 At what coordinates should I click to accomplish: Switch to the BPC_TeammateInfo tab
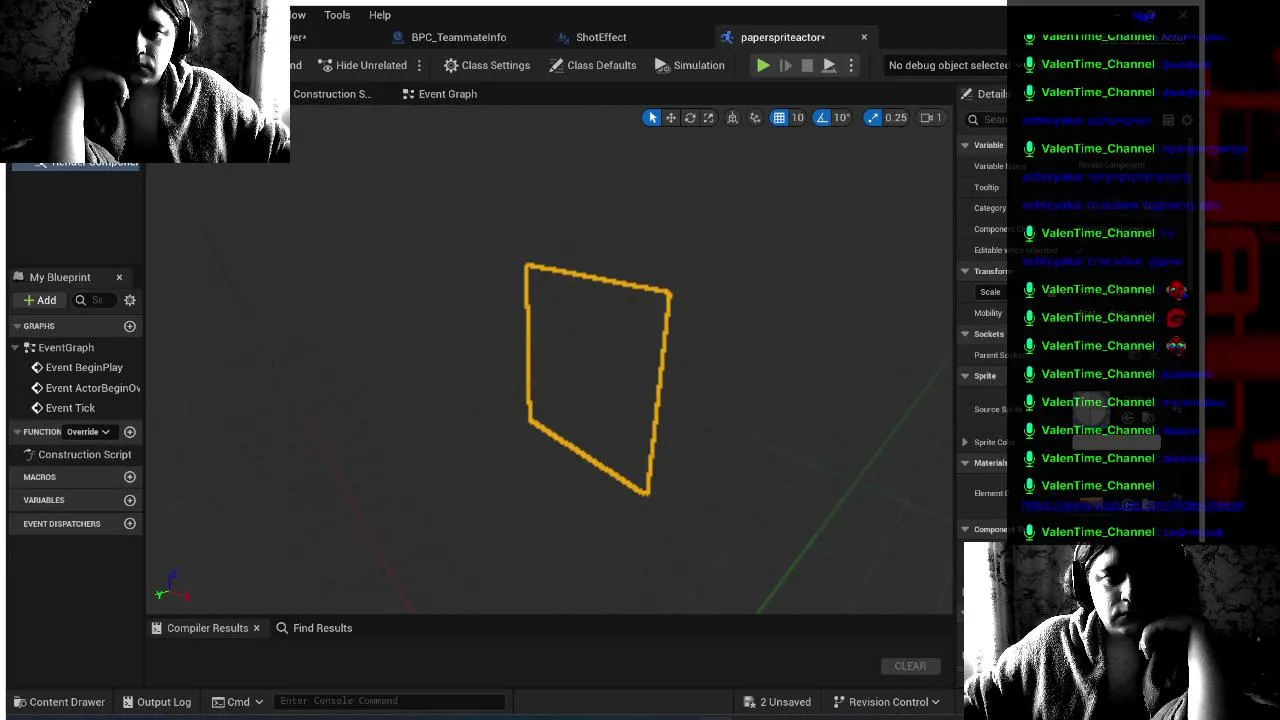coord(449,37)
